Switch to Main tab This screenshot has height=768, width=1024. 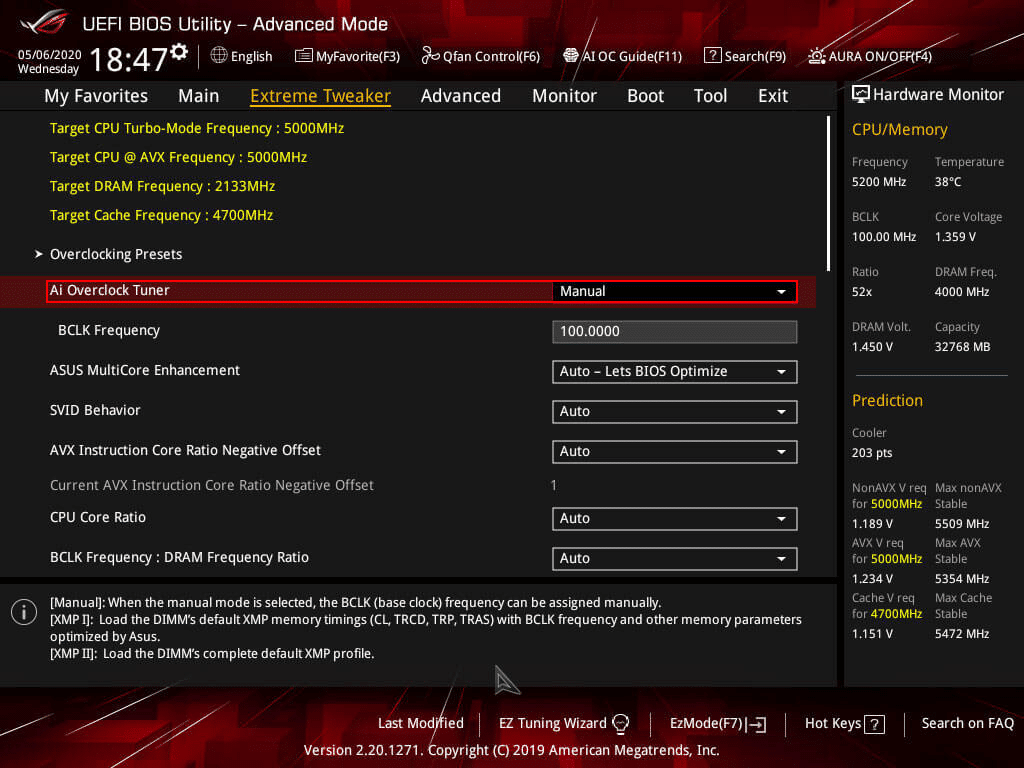pos(199,96)
